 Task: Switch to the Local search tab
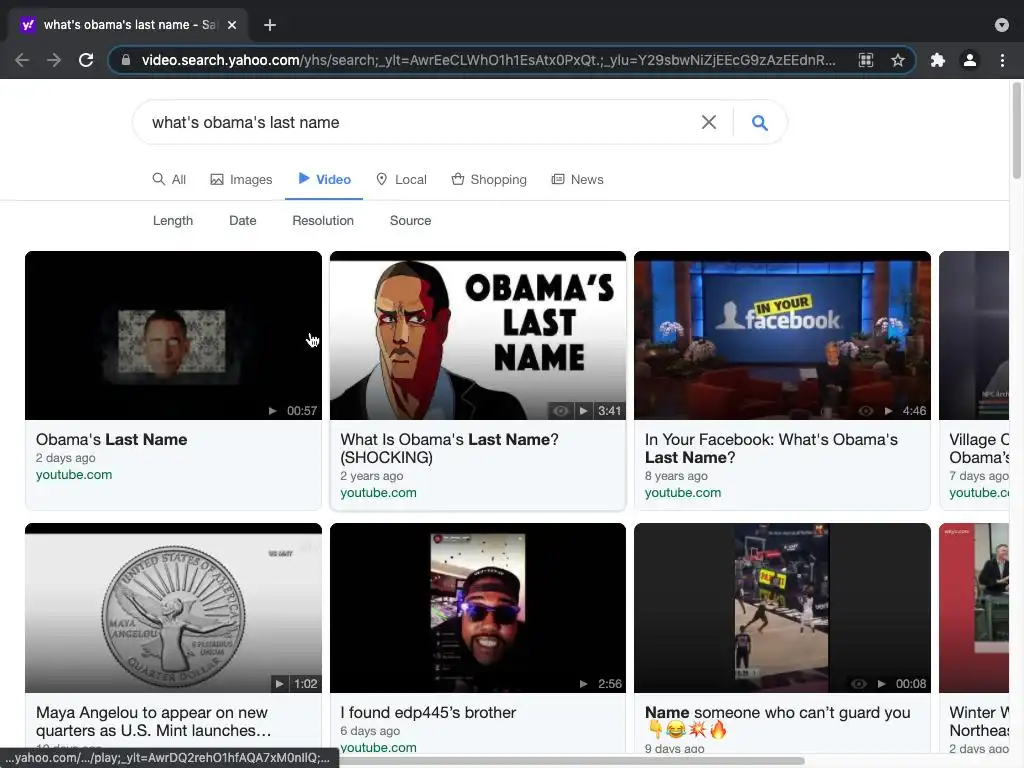click(402, 179)
